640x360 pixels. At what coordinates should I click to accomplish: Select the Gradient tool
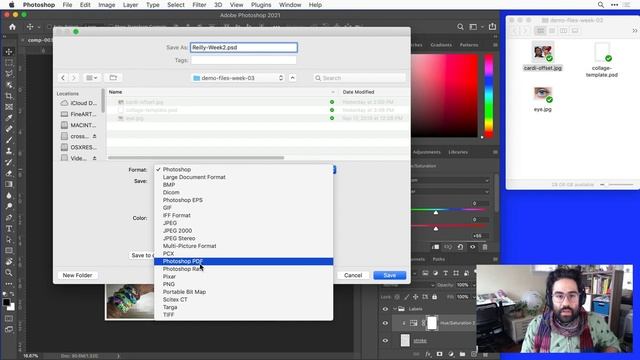click(9, 184)
